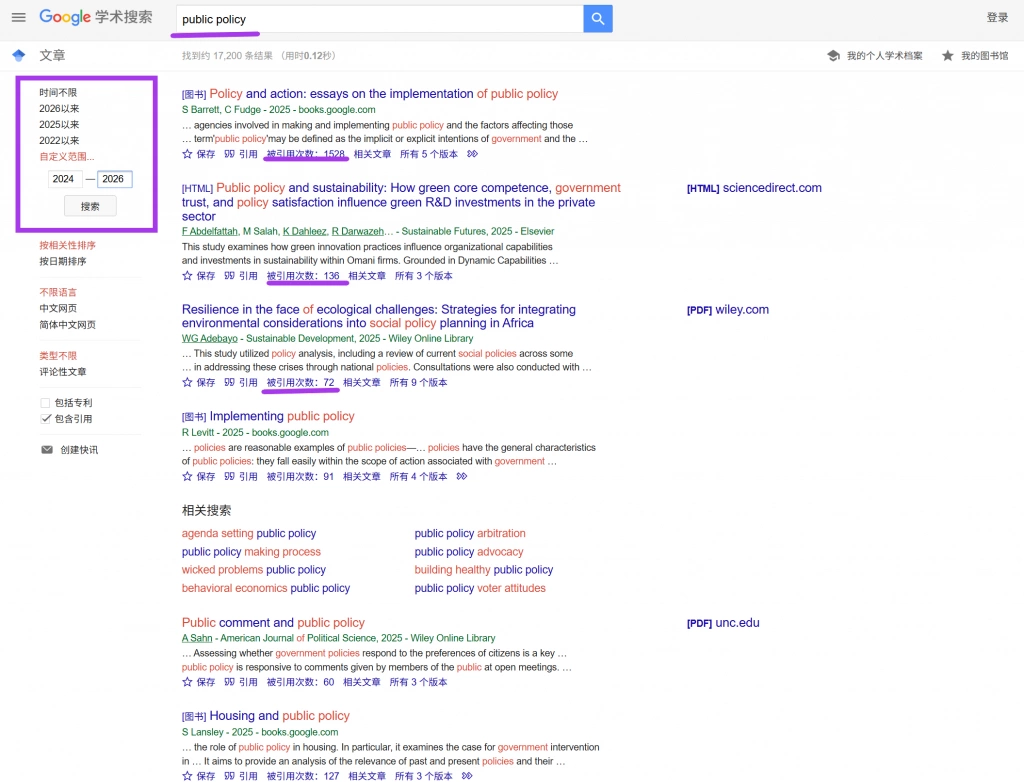Expand more options for Housing and public policy

467,775
